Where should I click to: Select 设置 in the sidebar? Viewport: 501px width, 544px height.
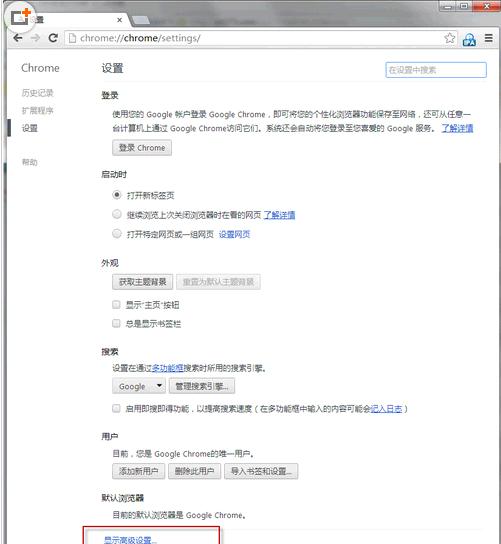pos(29,128)
